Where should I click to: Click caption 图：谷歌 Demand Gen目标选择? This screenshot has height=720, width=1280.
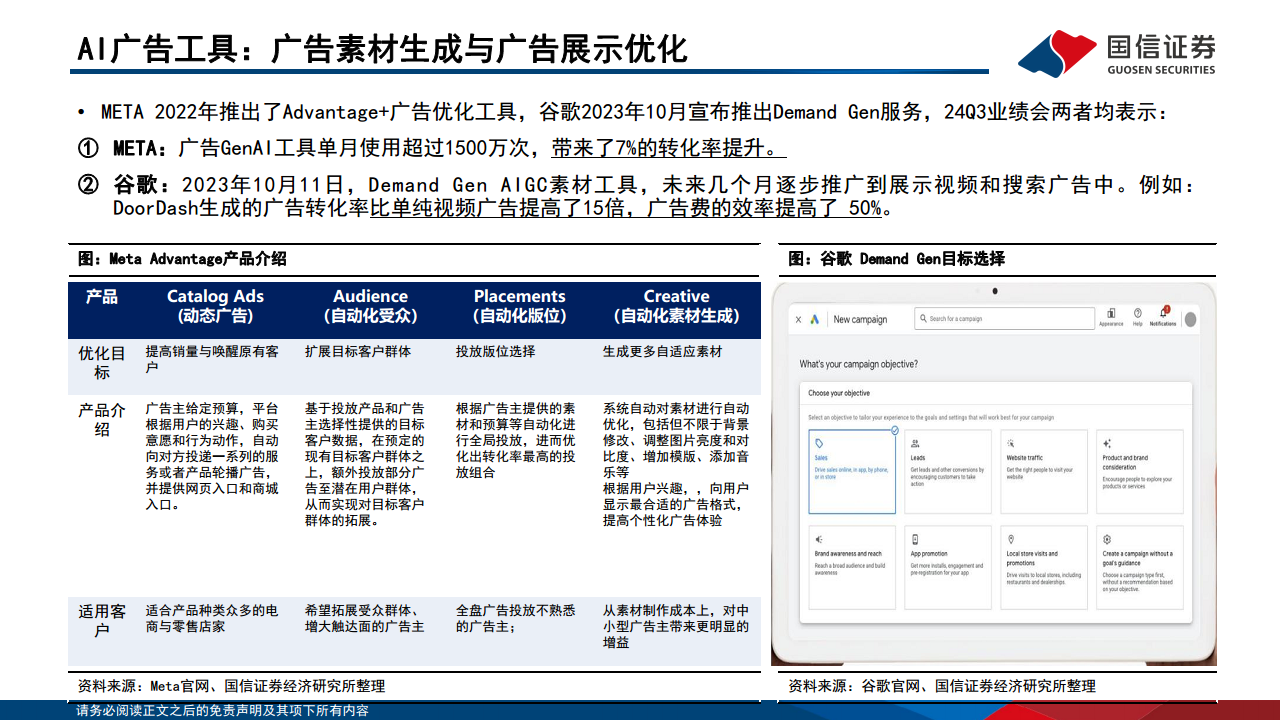(896, 258)
